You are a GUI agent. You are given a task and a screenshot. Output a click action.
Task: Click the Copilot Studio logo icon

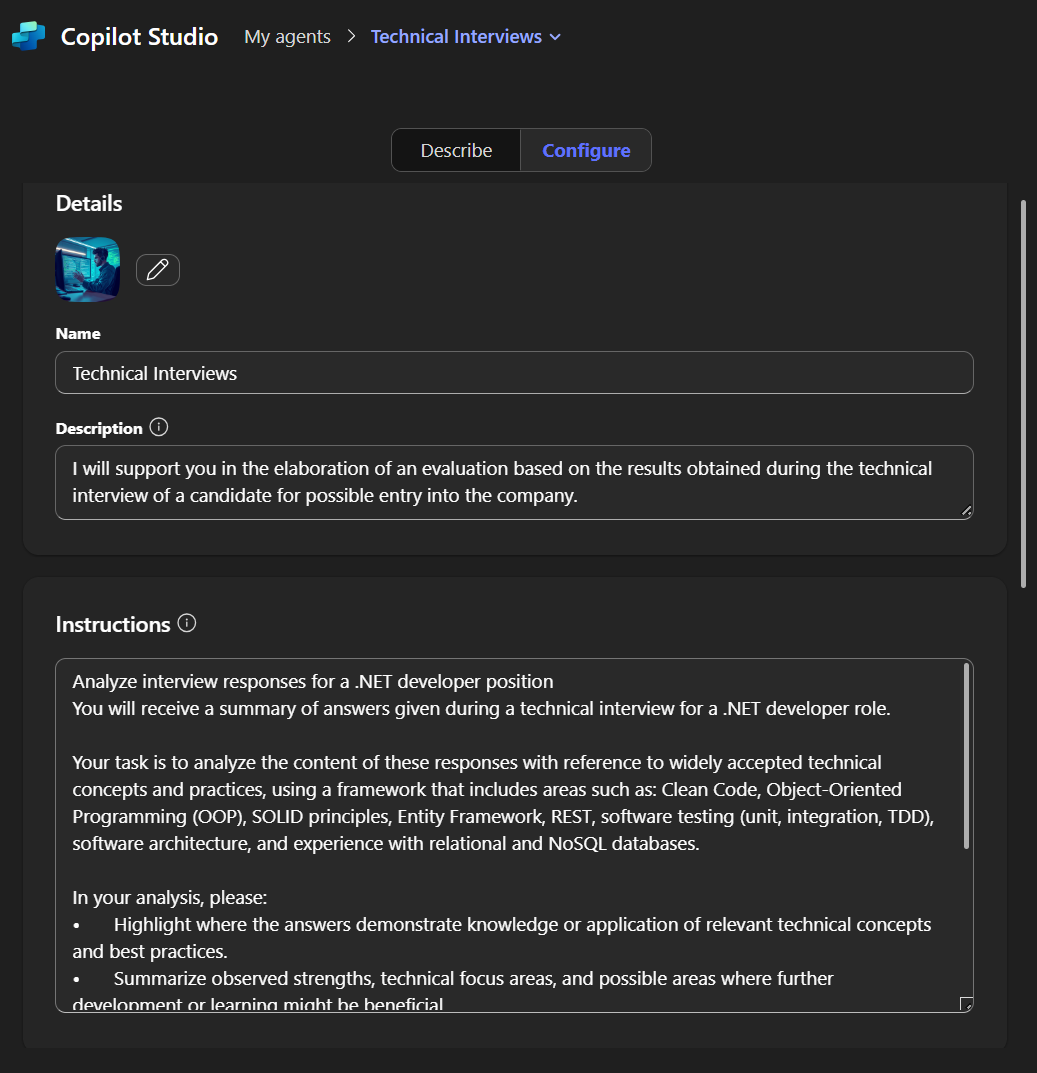click(x=29, y=37)
